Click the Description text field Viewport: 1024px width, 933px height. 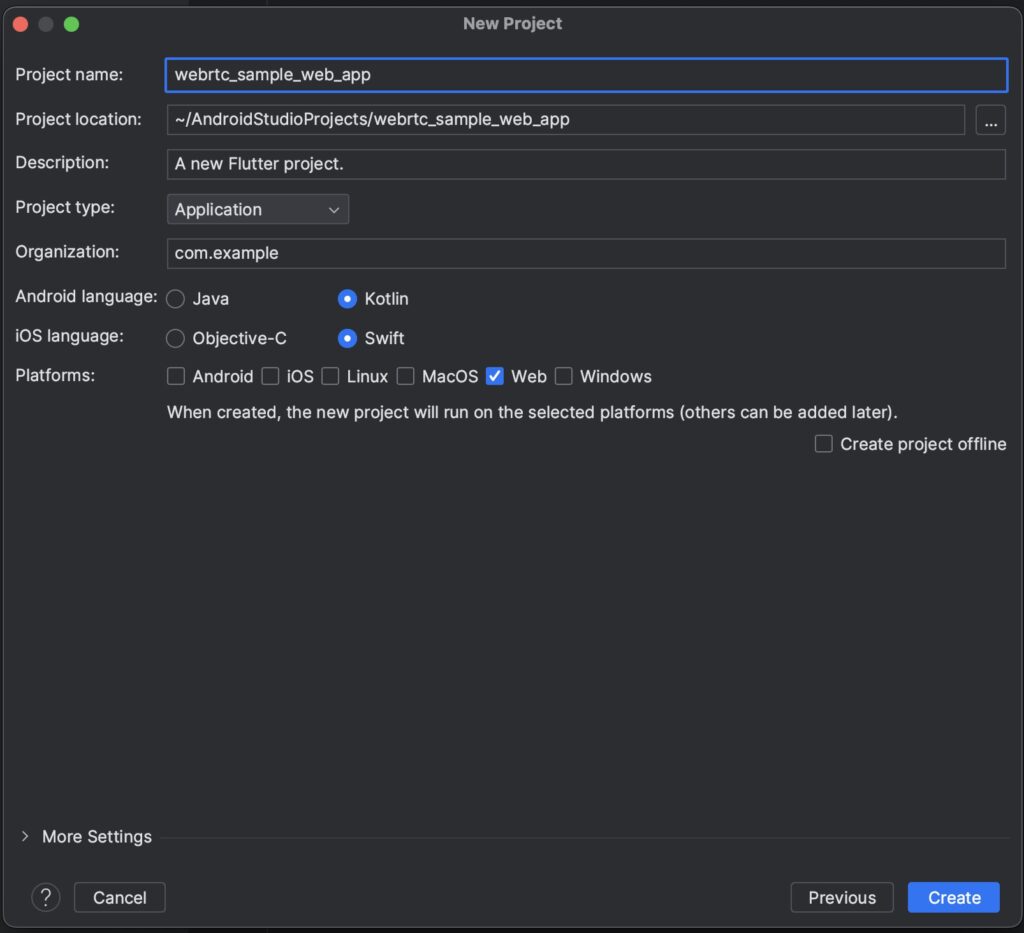tap(586, 164)
